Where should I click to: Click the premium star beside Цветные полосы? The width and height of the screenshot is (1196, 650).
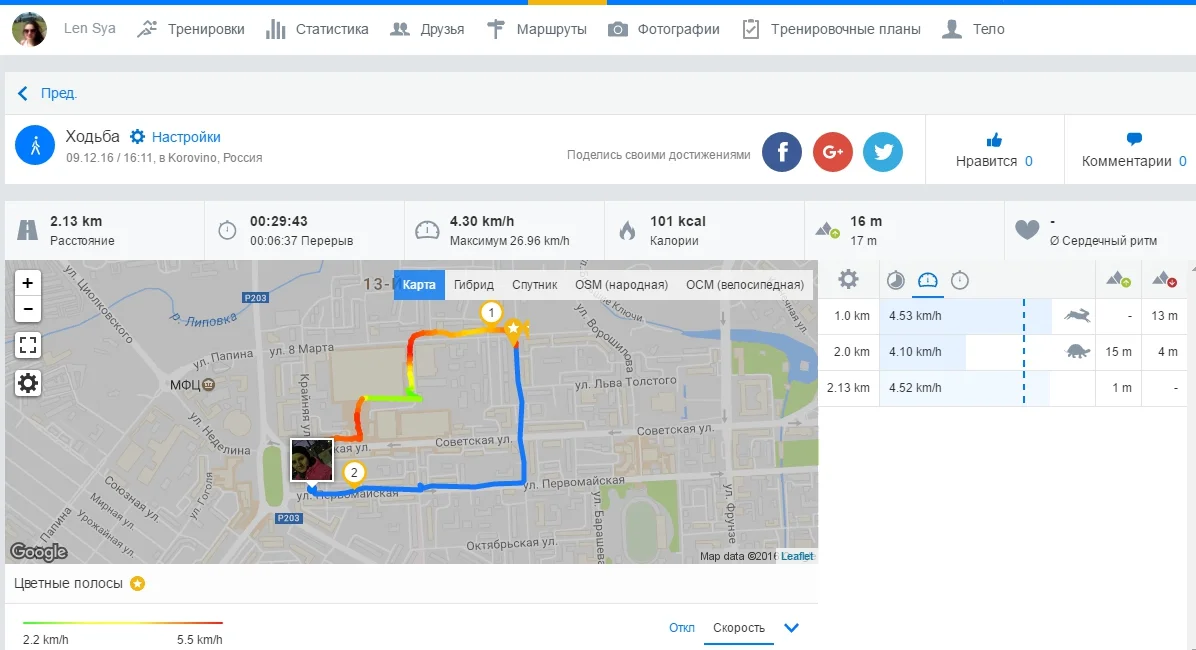click(137, 584)
